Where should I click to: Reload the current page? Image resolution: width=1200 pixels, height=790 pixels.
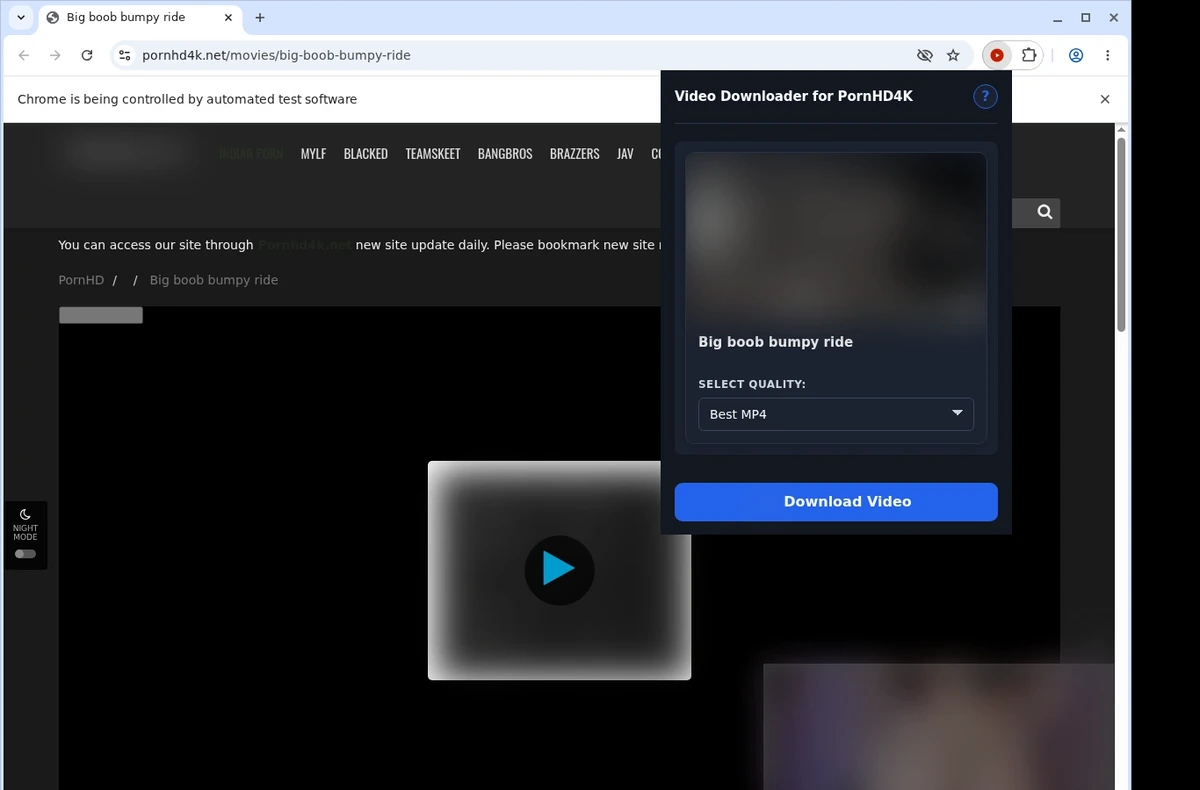coord(87,55)
